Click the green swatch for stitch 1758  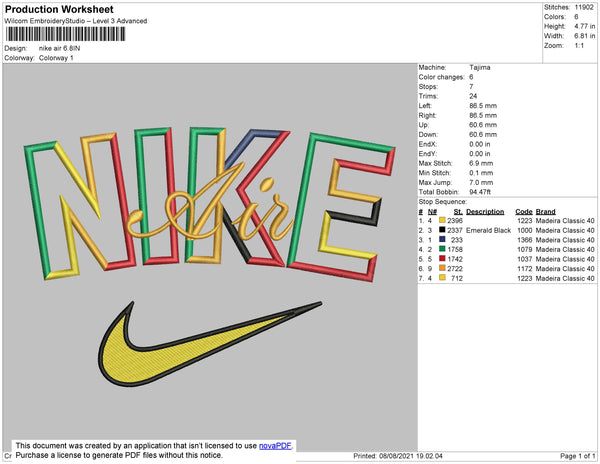[442, 249]
